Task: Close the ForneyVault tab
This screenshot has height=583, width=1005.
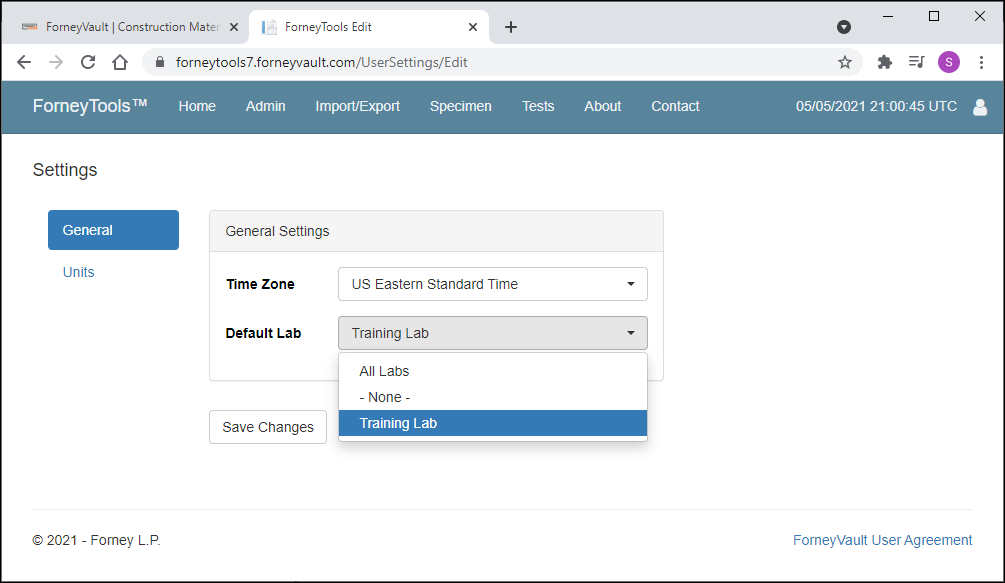Action: click(234, 27)
